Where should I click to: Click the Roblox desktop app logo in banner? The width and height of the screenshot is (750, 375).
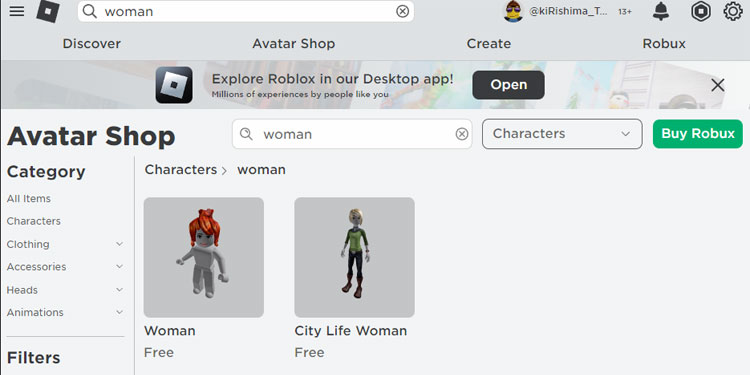coord(174,85)
